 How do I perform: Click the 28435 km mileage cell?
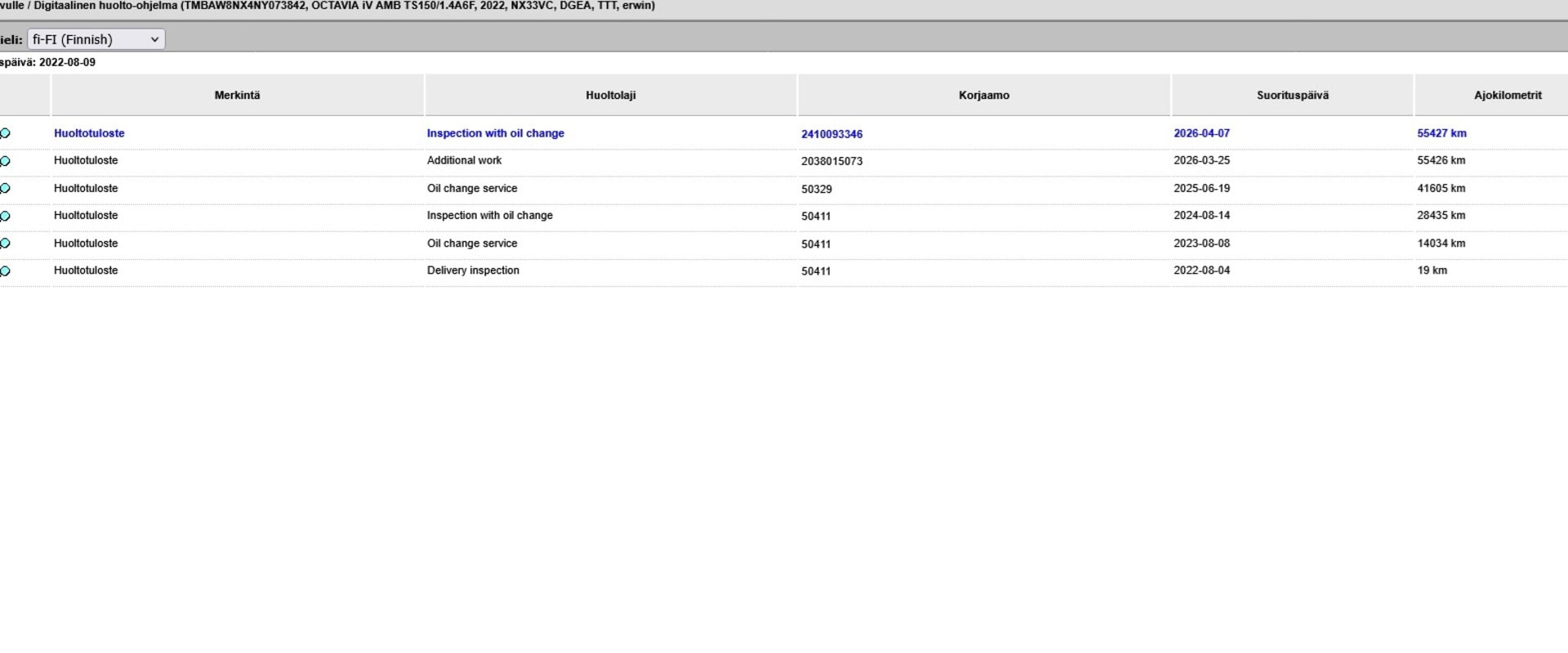1441,216
